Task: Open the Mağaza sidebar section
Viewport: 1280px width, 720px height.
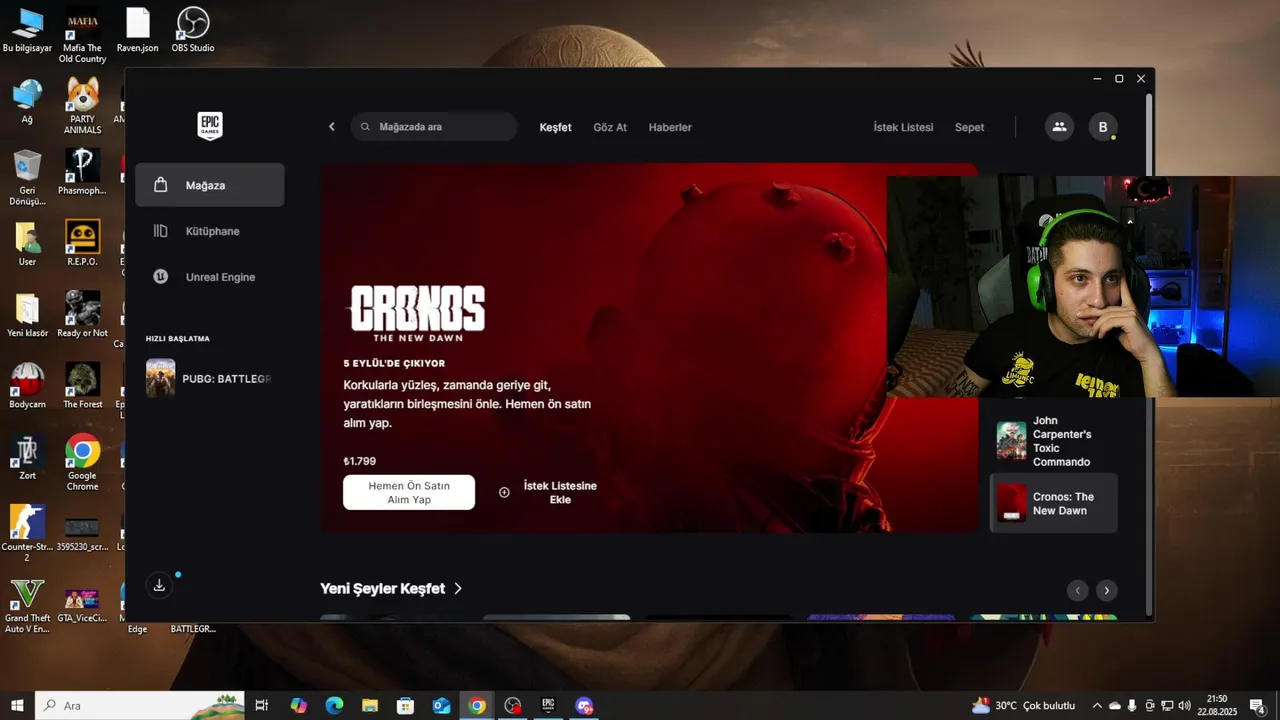Action: tap(210, 185)
